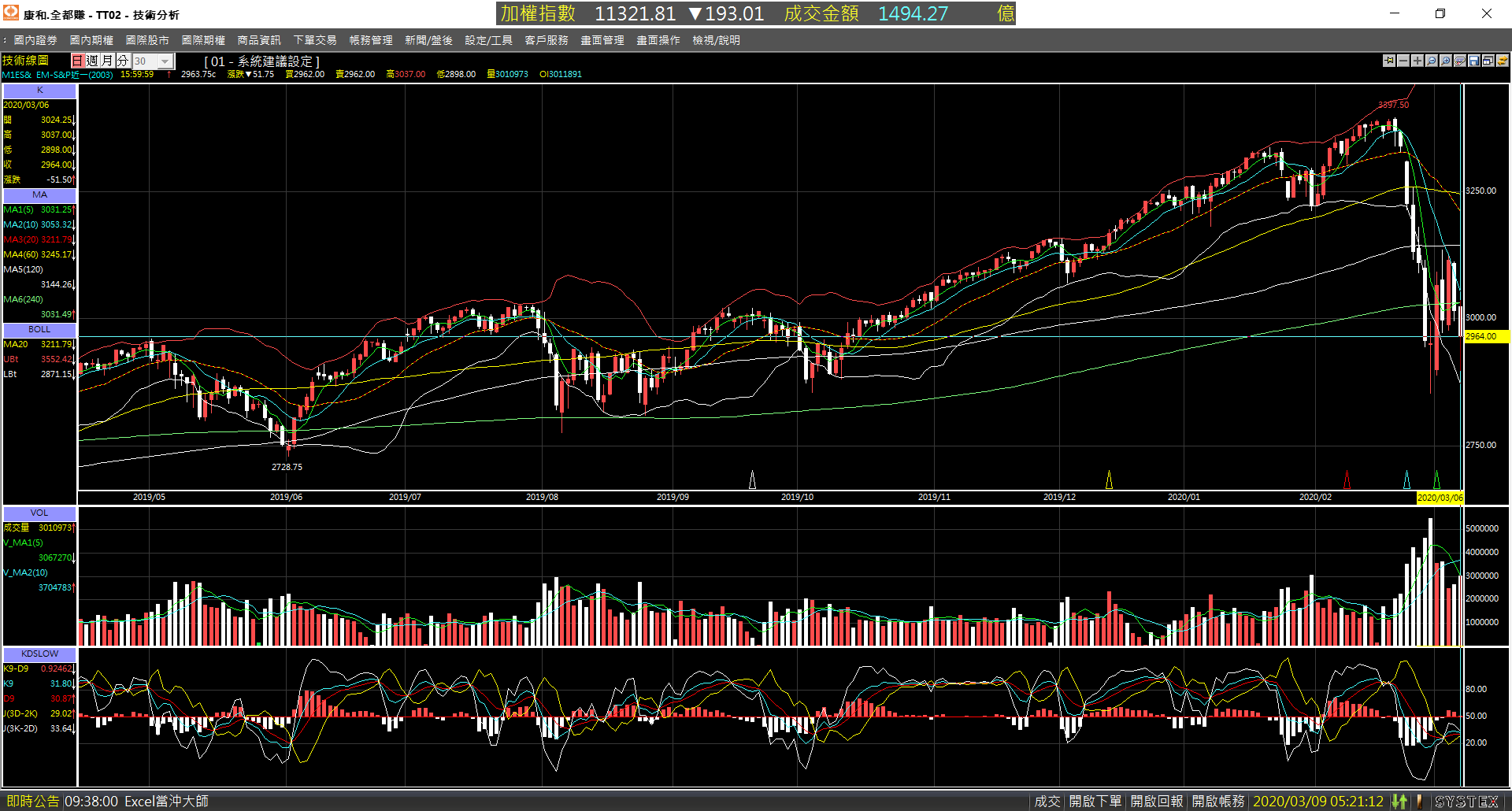Viewport: 1512px width, 811px height.
Task: Click the MA2(10) legend value
Action: pos(56,225)
